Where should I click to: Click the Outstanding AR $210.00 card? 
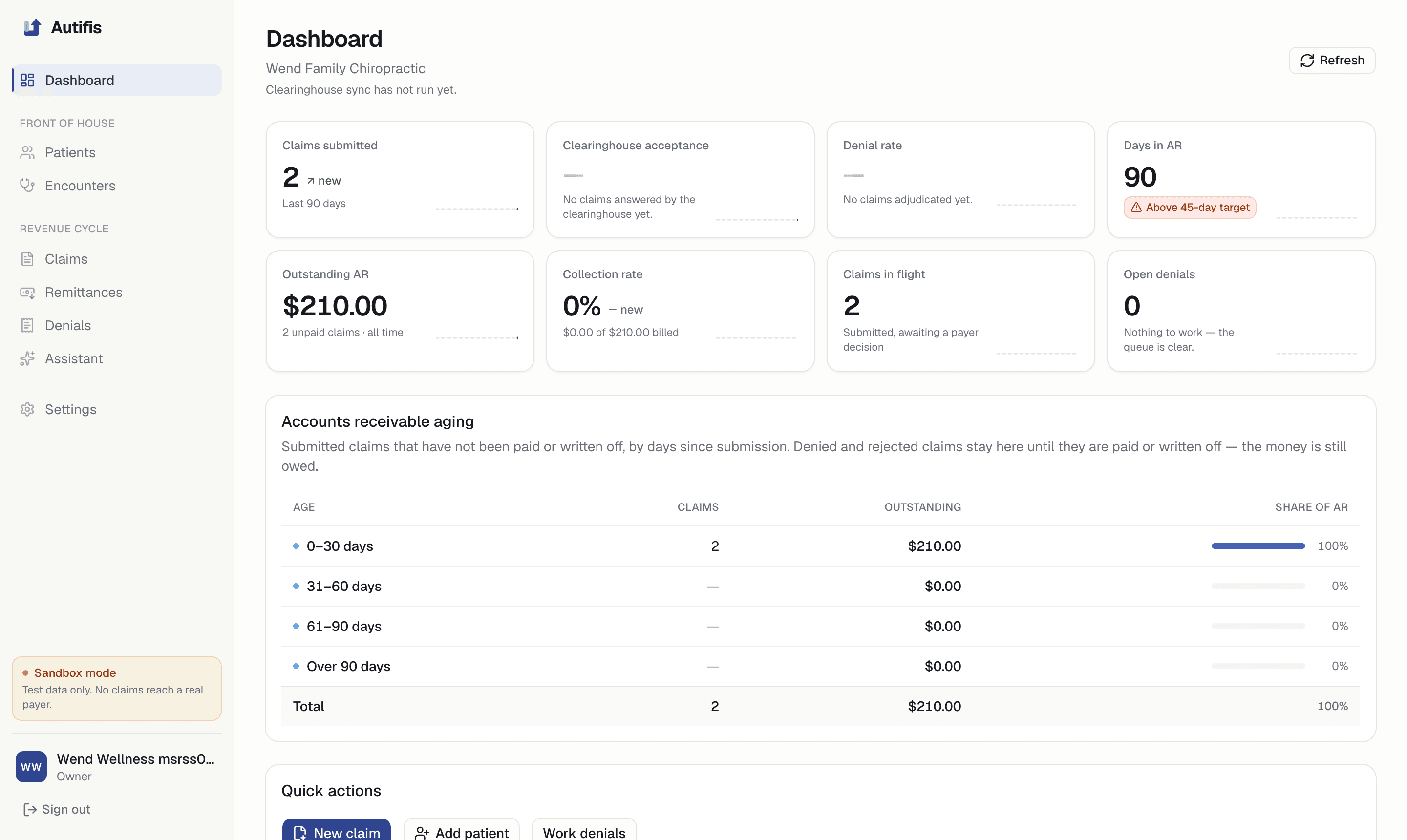pyautogui.click(x=400, y=311)
